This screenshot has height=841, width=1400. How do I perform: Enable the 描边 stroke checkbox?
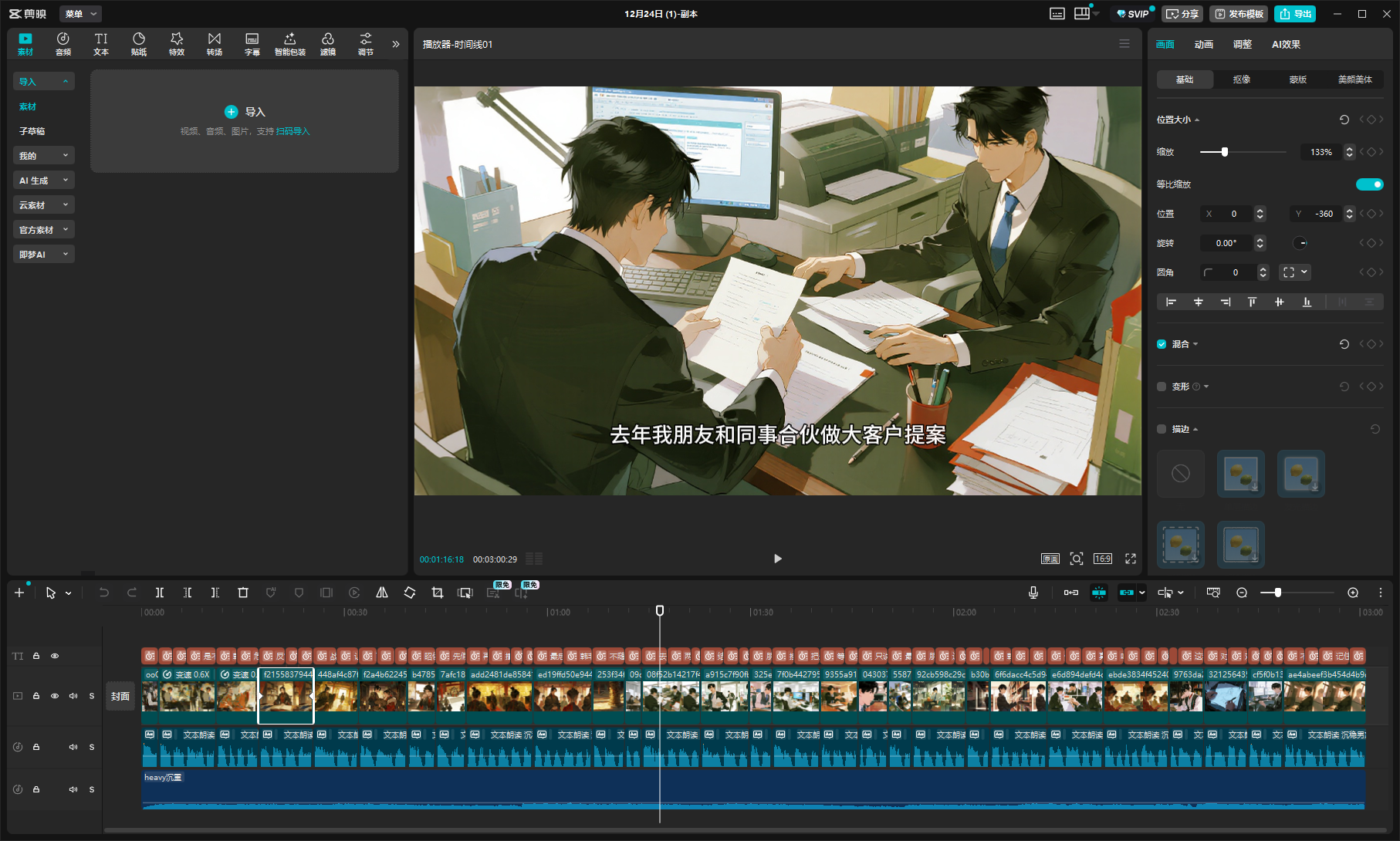1162,429
